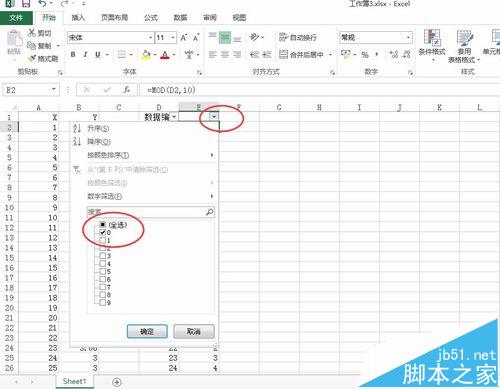The width and height of the screenshot is (500, 389).
Task: Open the font size 11 dropdown
Action: coord(173,38)
